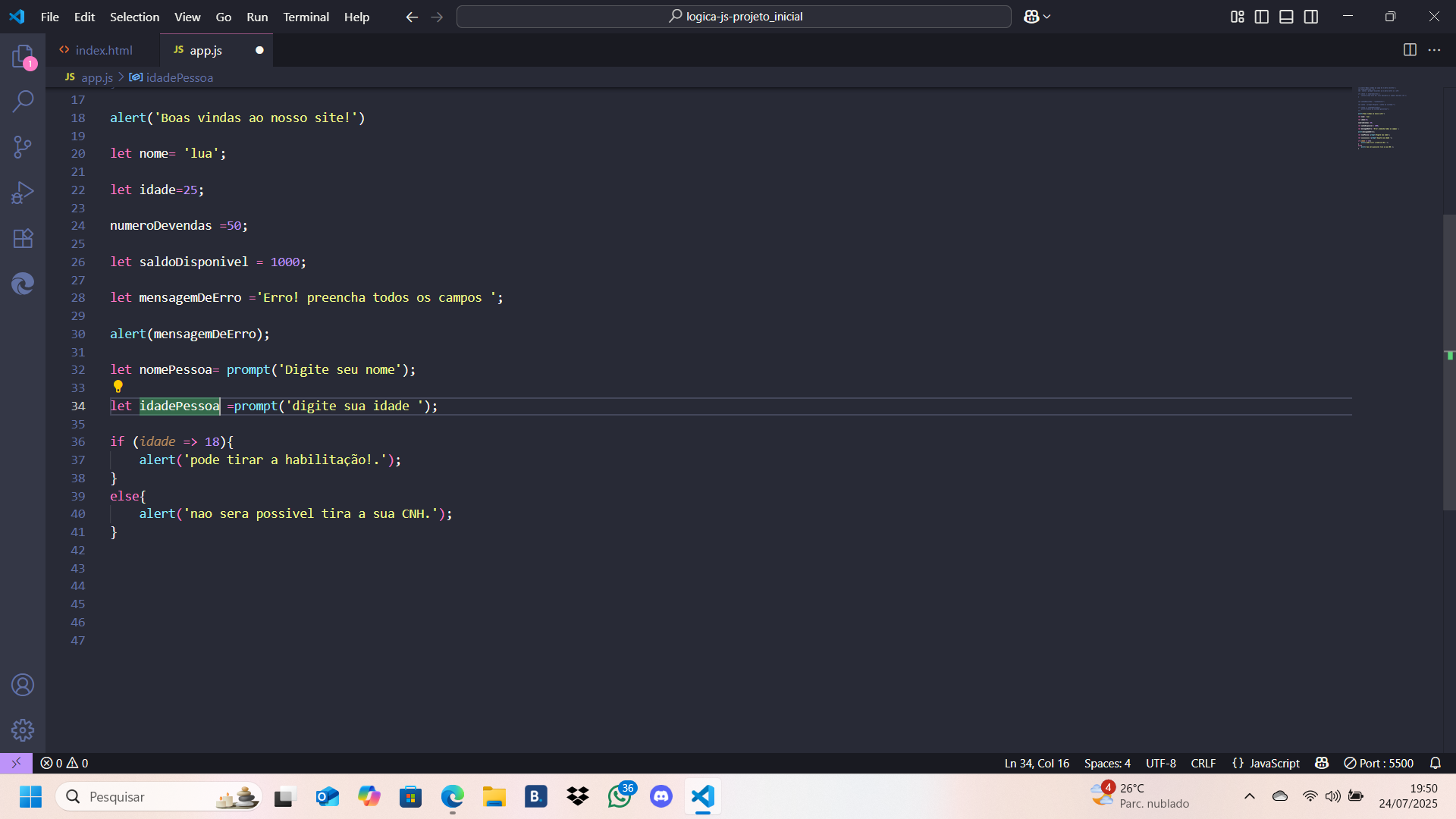Toggle the bottom panel

point(1286,17)
